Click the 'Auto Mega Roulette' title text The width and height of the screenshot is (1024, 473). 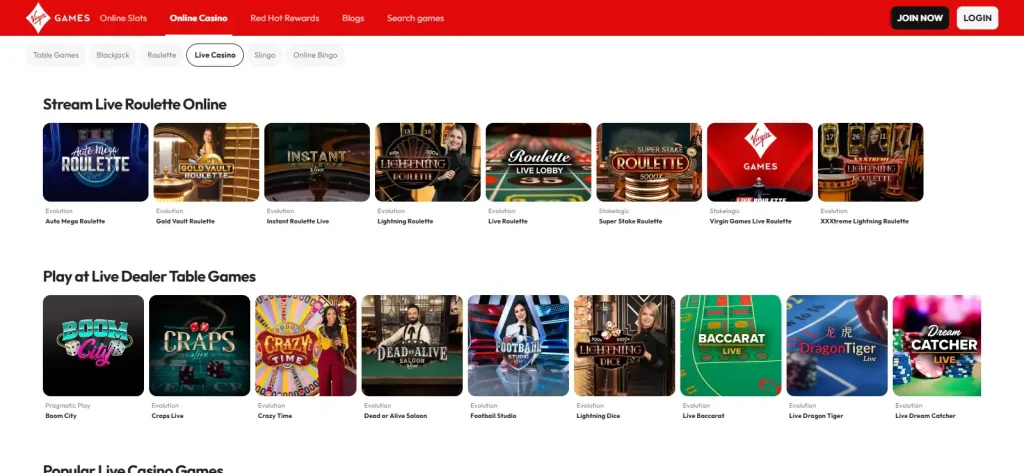(75, 221)
